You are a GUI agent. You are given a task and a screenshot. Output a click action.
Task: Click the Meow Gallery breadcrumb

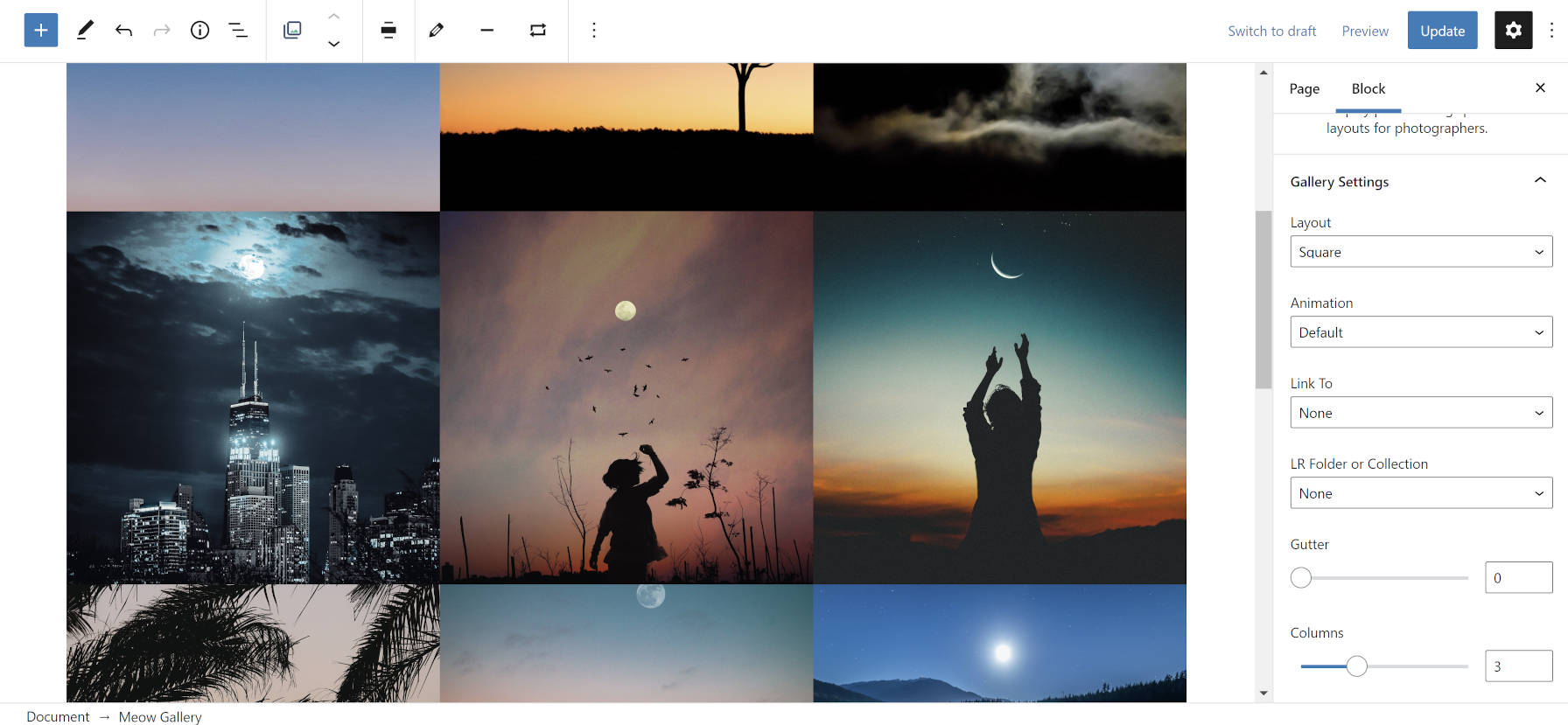coord(160,716)
